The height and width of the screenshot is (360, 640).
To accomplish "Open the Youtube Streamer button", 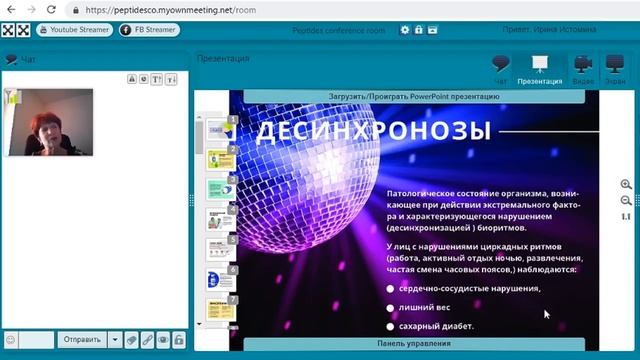I will [74, 30].
